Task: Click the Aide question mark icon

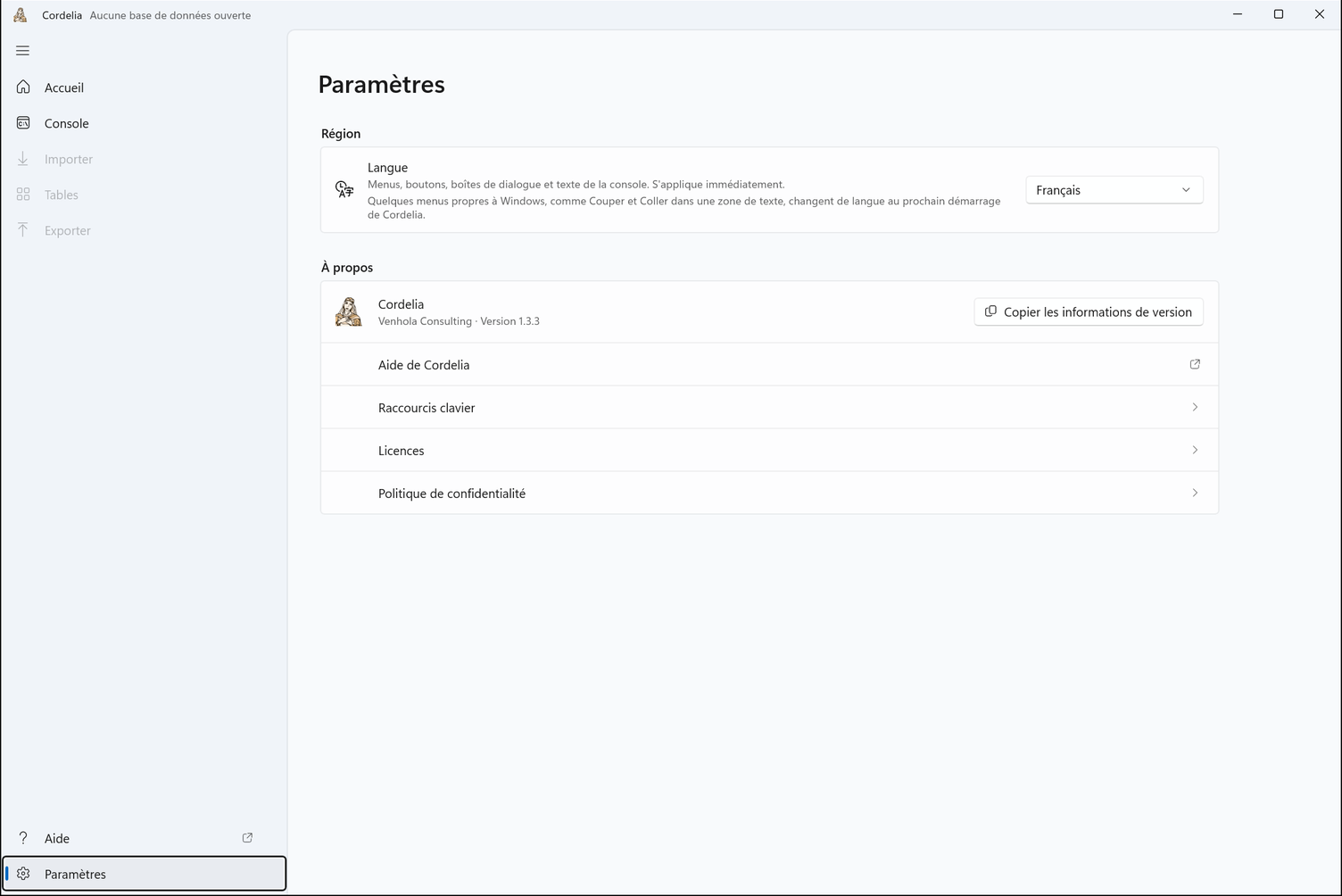Action: [23, 838]
